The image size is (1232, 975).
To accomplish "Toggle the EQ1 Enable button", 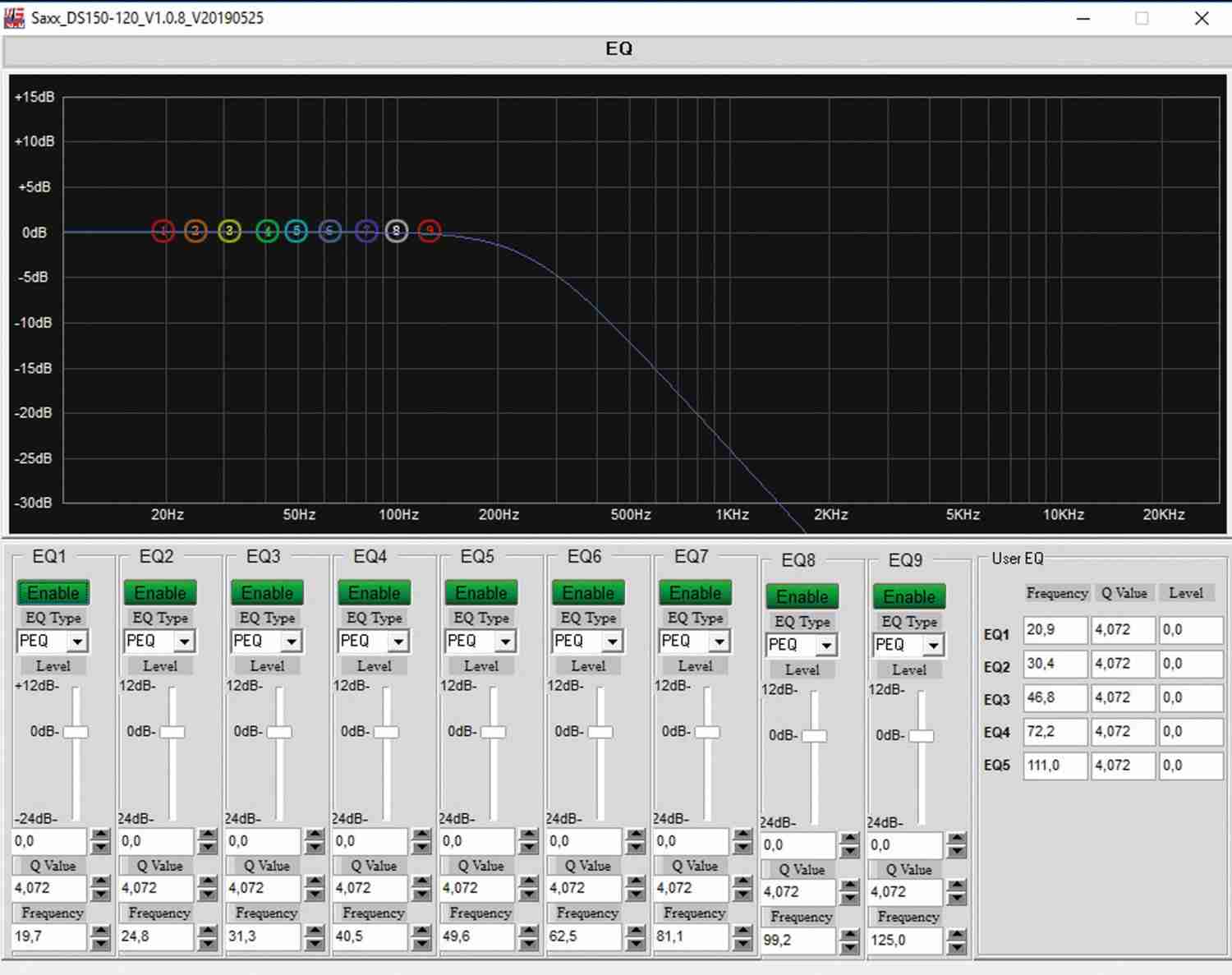I will [53, 593].
